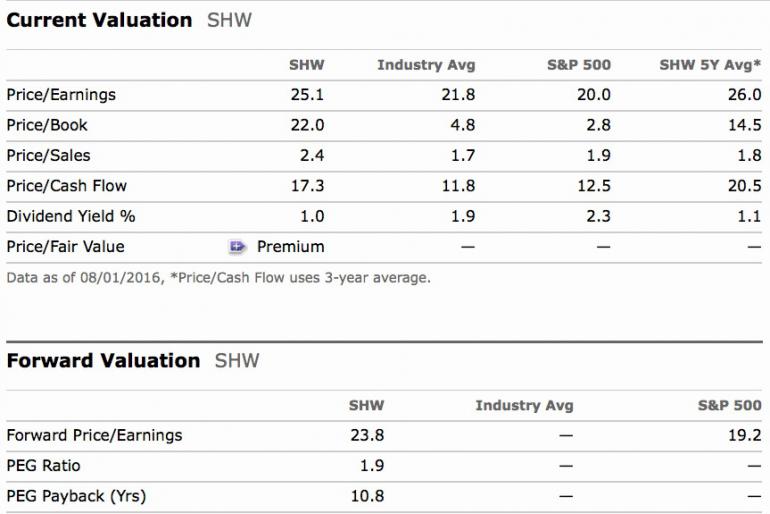Image resolution: width=770 pixels, height=514 pixels.
Task: Click the Forward Valuation section heading
Action: (103, 361)
